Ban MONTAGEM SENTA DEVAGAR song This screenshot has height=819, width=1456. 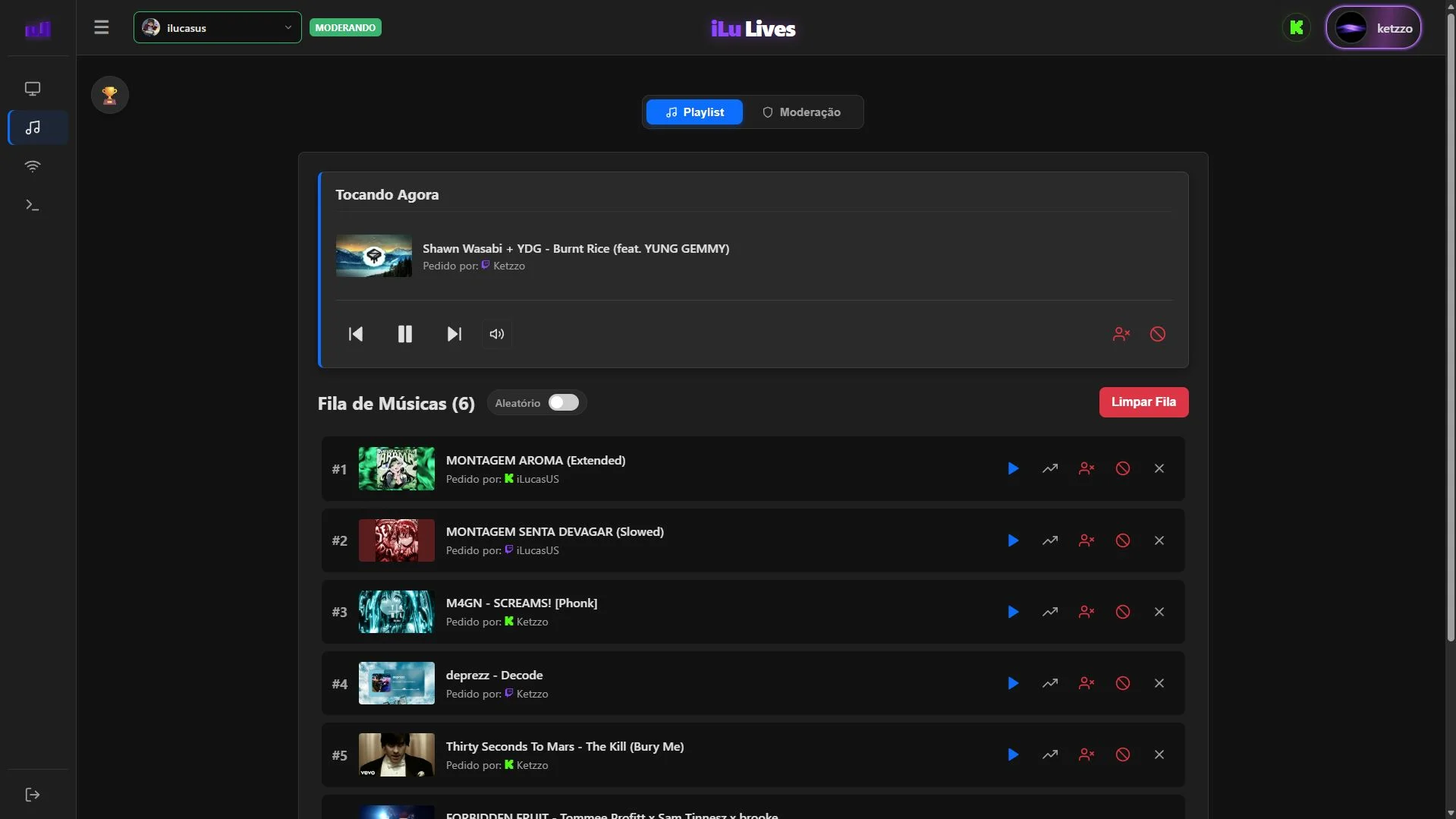(x=1123, y=540)
